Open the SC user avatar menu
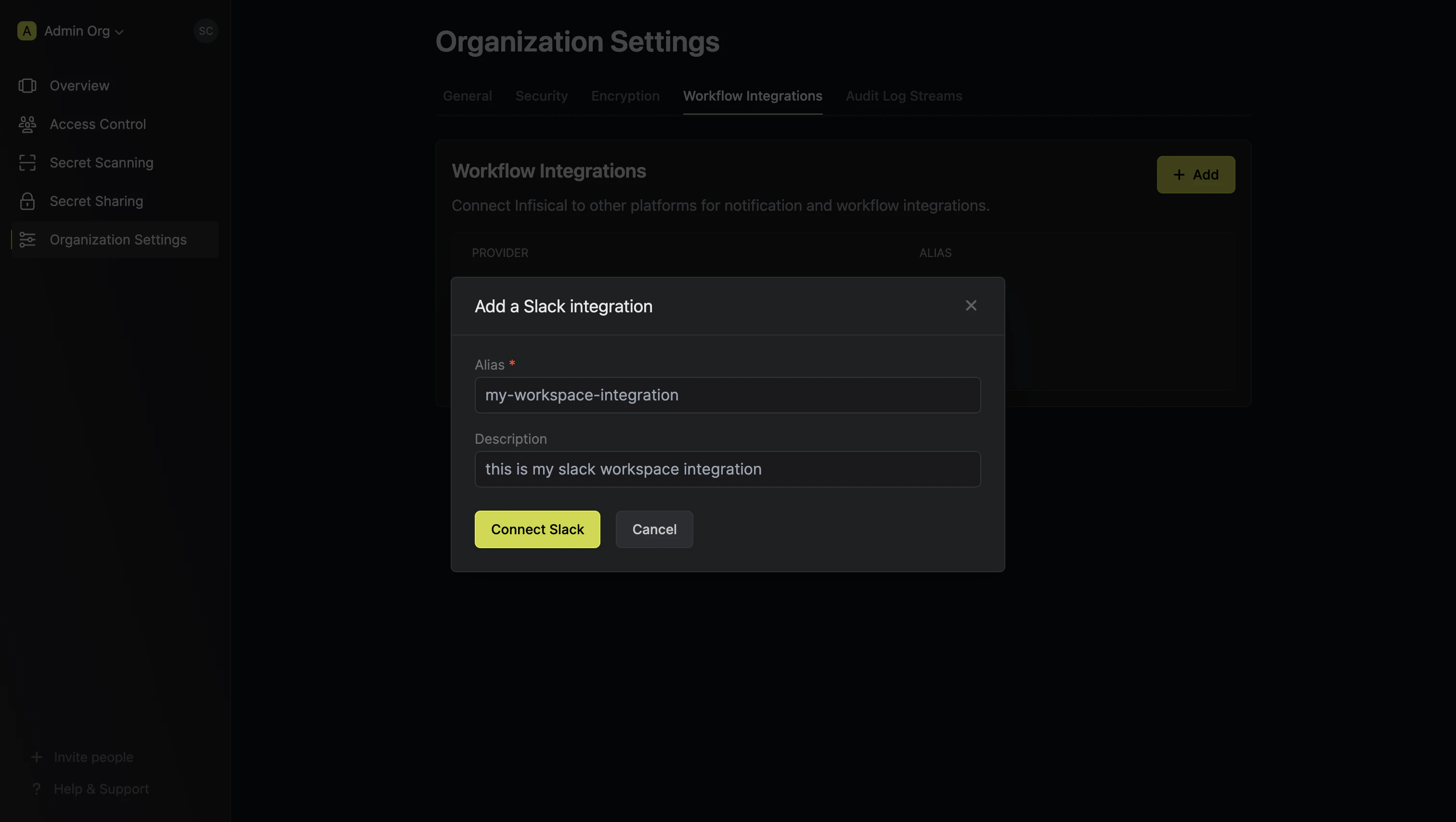 tap(206, 31)
